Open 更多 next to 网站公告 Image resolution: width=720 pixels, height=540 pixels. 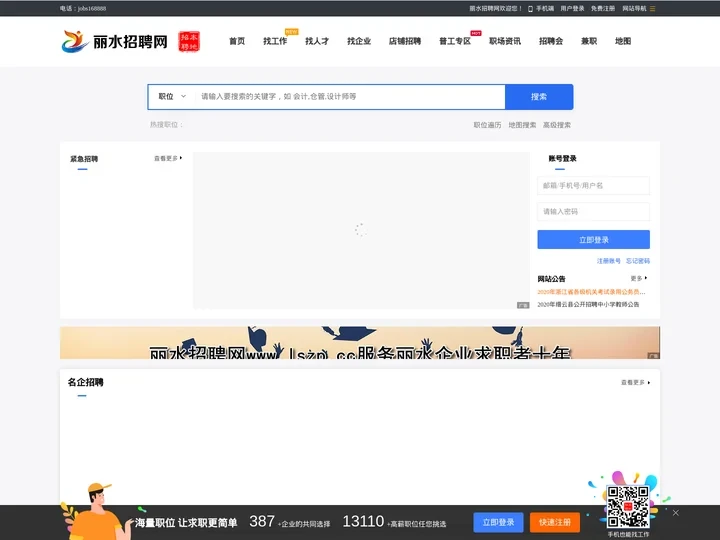639,278
